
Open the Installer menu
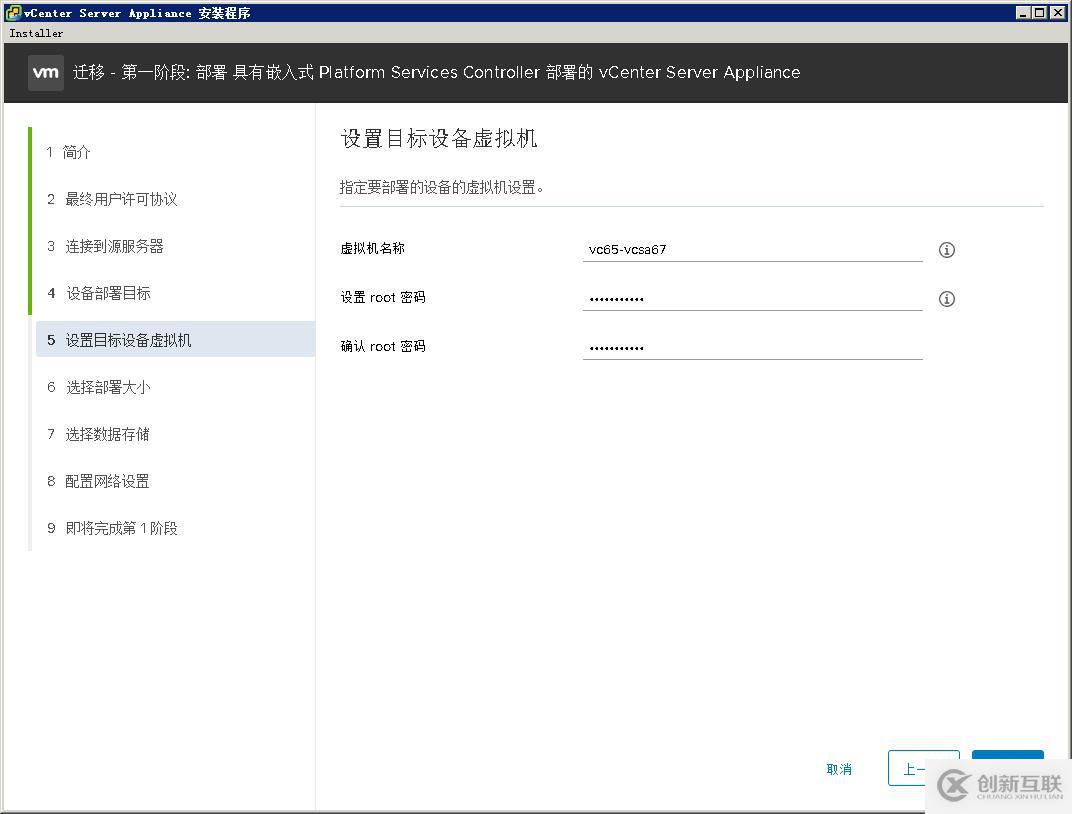click(36, 33)
